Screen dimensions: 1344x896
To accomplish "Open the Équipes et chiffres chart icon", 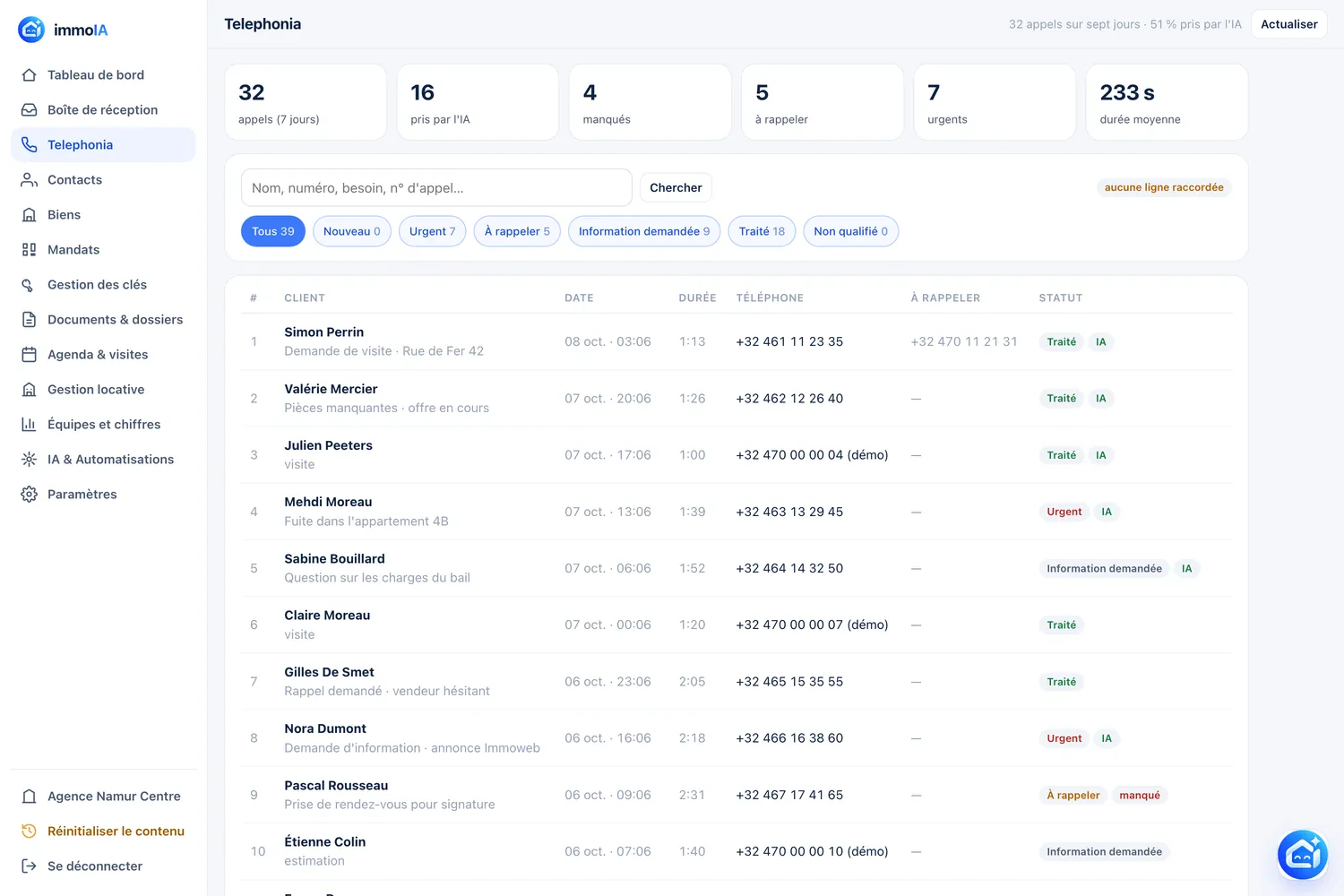I will pyautogui.click(x=29, y=425).
